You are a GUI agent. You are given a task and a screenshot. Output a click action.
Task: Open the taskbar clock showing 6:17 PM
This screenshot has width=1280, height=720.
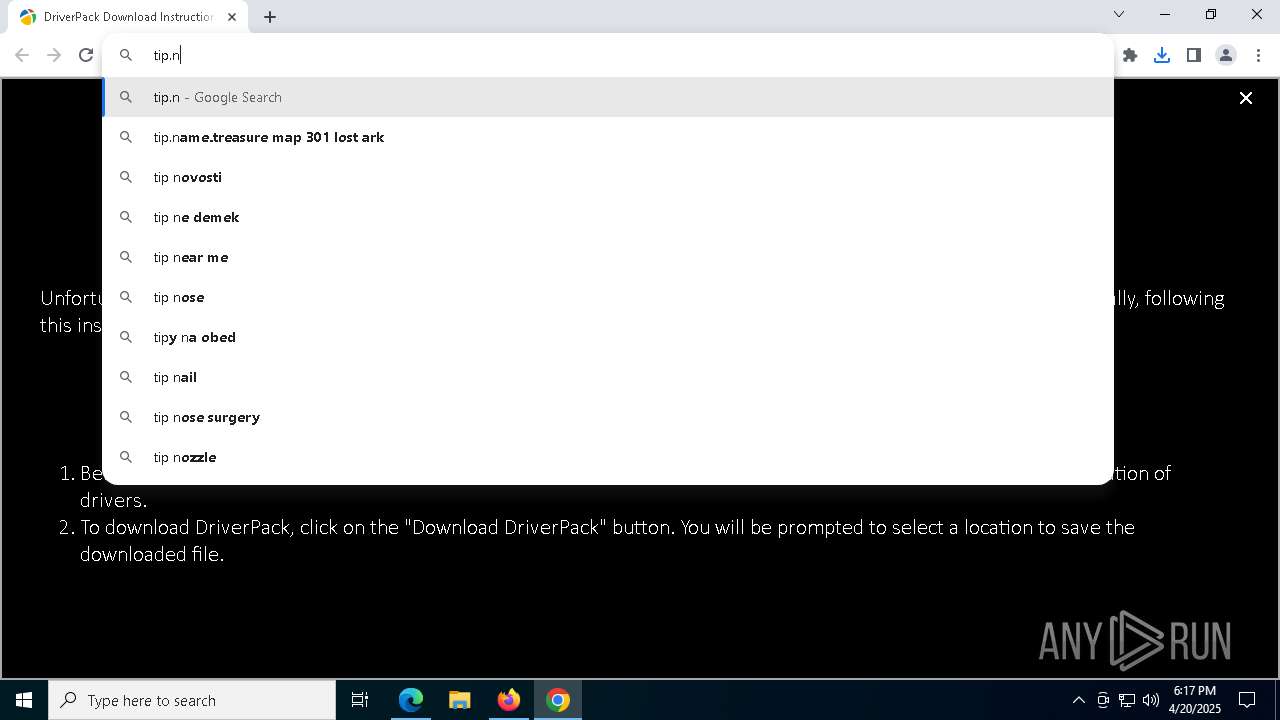[x=1195, y=700]
